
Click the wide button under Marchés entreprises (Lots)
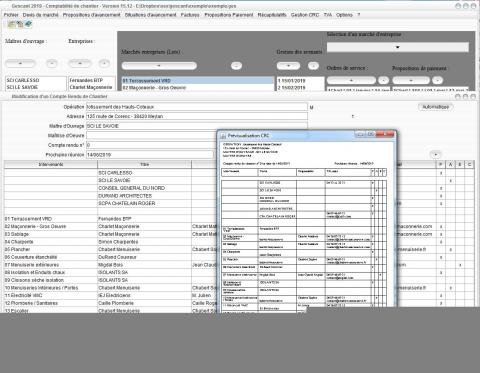tap(159, 66)
